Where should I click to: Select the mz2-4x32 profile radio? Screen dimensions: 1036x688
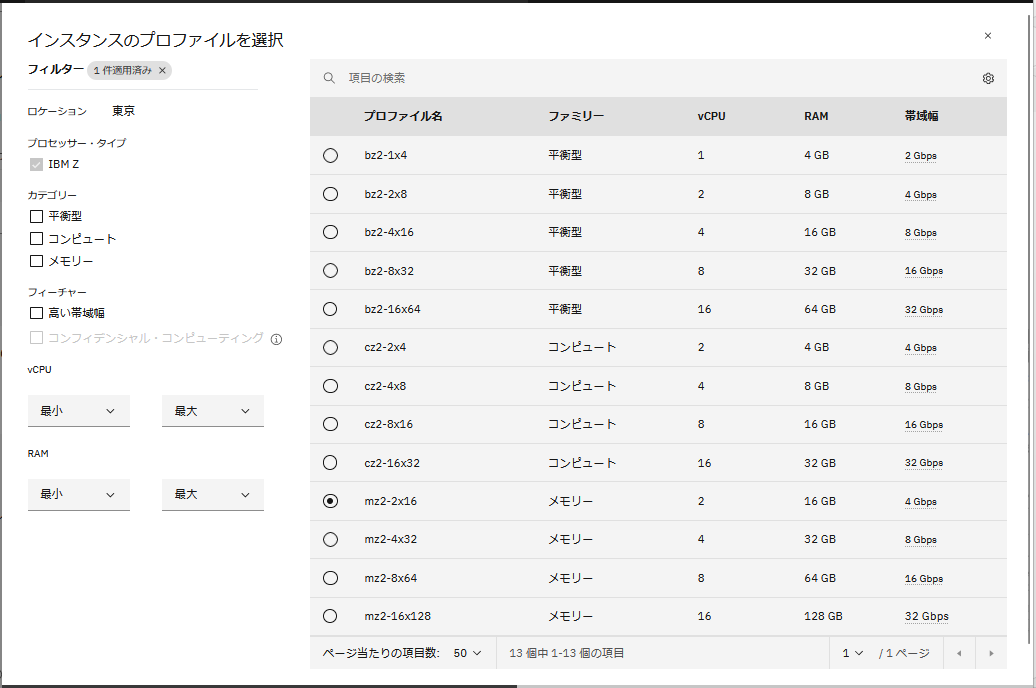[330, 539]
